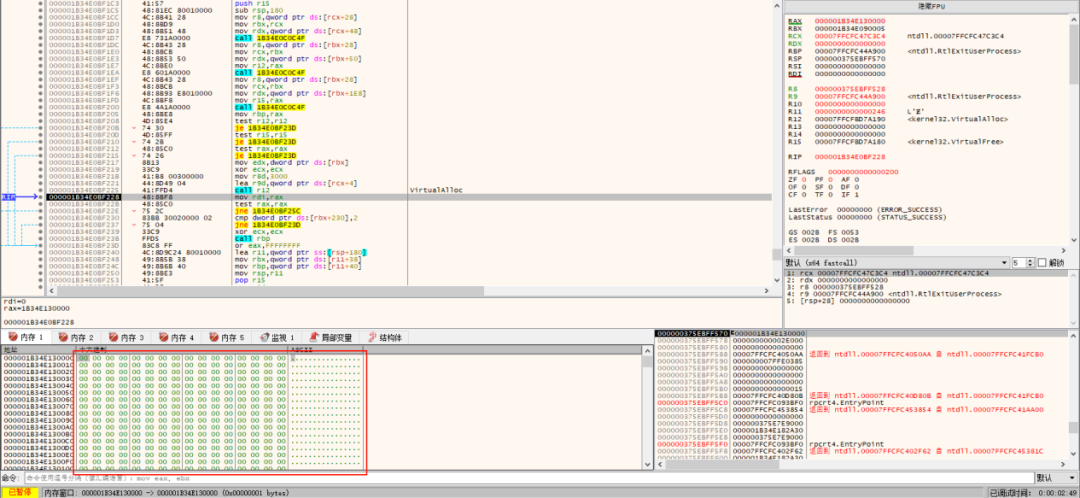
Task: Open the 局部变量 local variables tab icon
Action: [315, 338]
